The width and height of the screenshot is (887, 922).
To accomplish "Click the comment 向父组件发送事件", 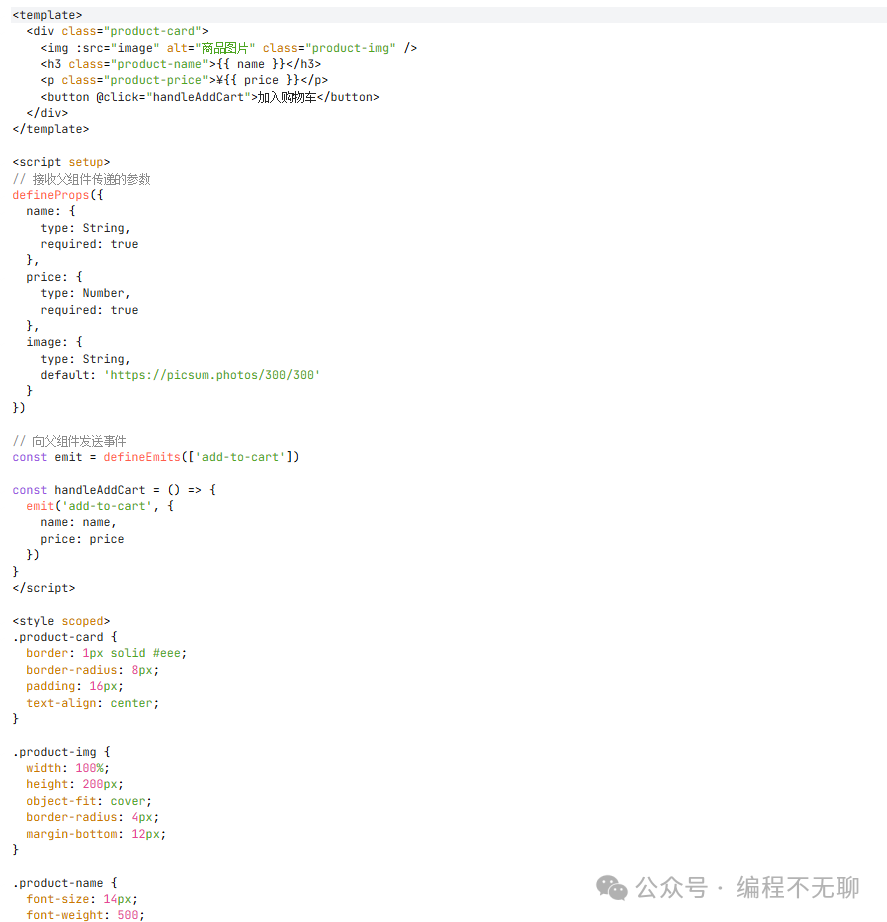I will point(69,441).
